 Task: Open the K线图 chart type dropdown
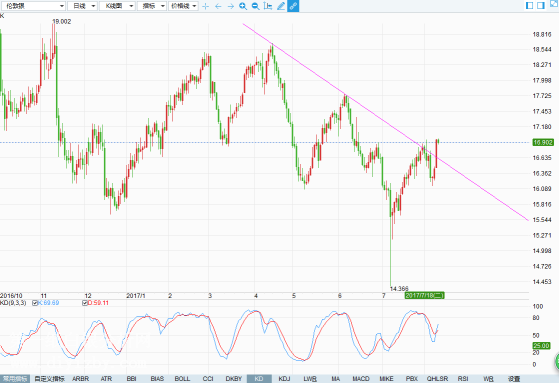pyautogui.click(x=117, y=6)
